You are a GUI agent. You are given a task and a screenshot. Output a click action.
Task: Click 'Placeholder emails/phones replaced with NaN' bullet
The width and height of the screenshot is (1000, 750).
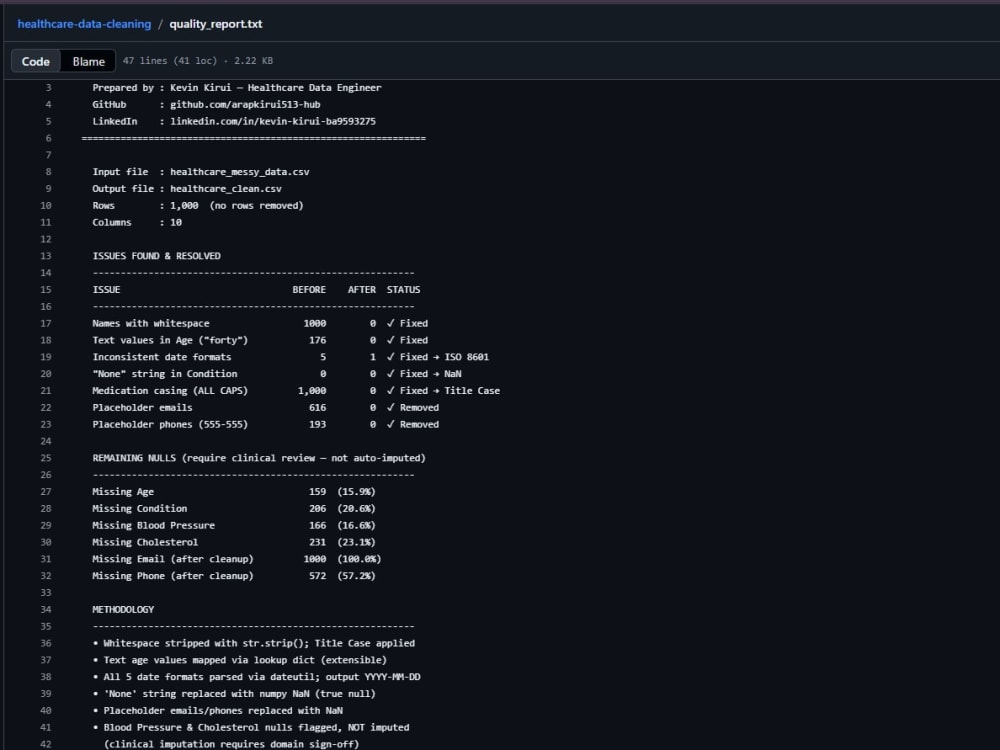tap(217, 710)
